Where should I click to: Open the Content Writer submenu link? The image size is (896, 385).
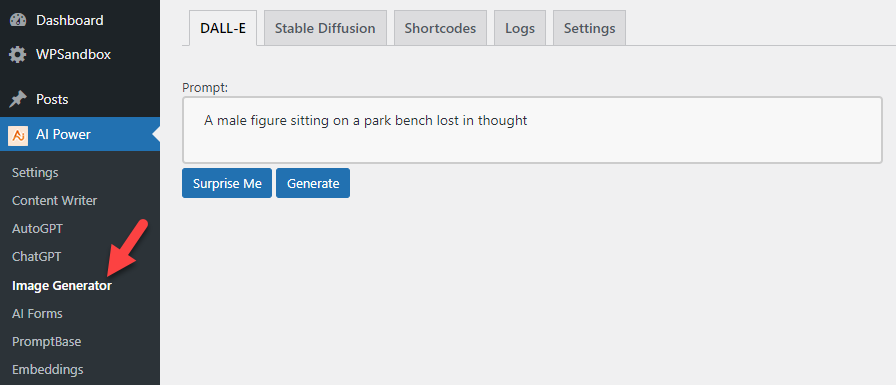pos(54,200)
